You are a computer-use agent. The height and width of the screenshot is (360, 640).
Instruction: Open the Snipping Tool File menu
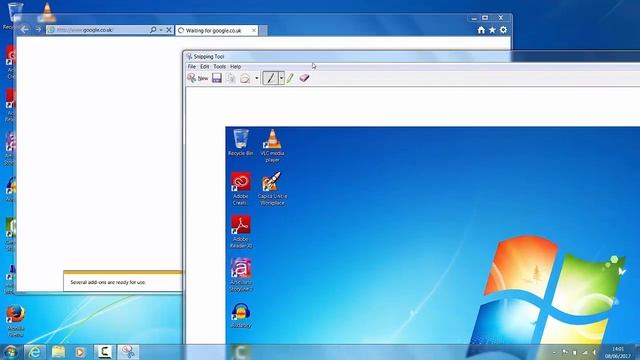[191, 67]
